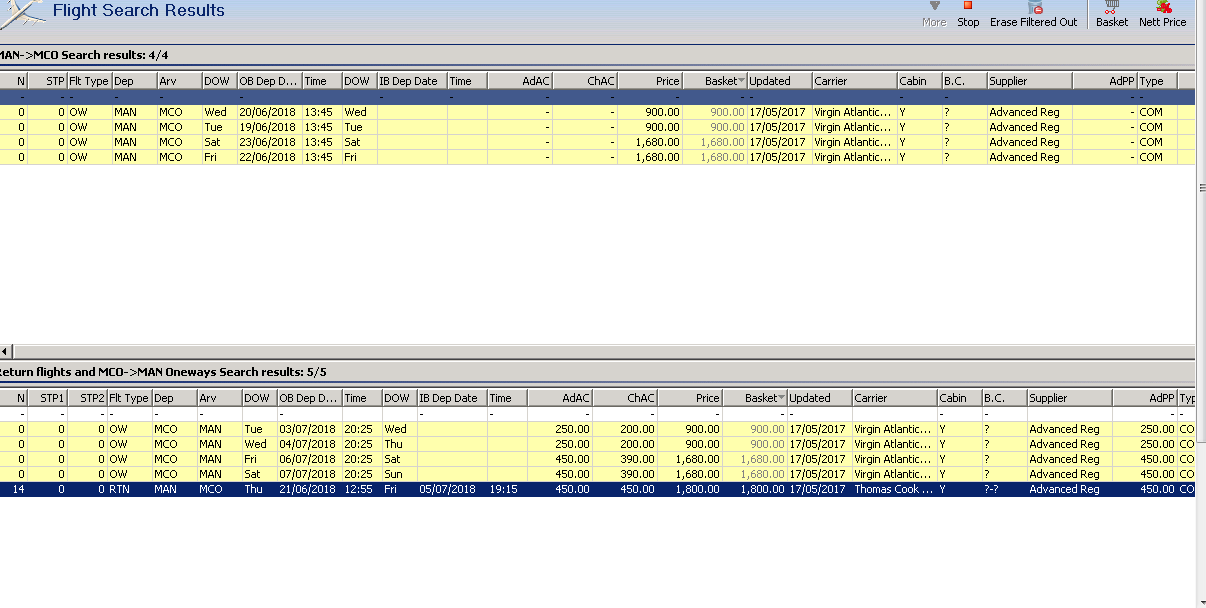Click the AdAC header in top table
The image size is (1206, 608).
[x=520, y=81]
